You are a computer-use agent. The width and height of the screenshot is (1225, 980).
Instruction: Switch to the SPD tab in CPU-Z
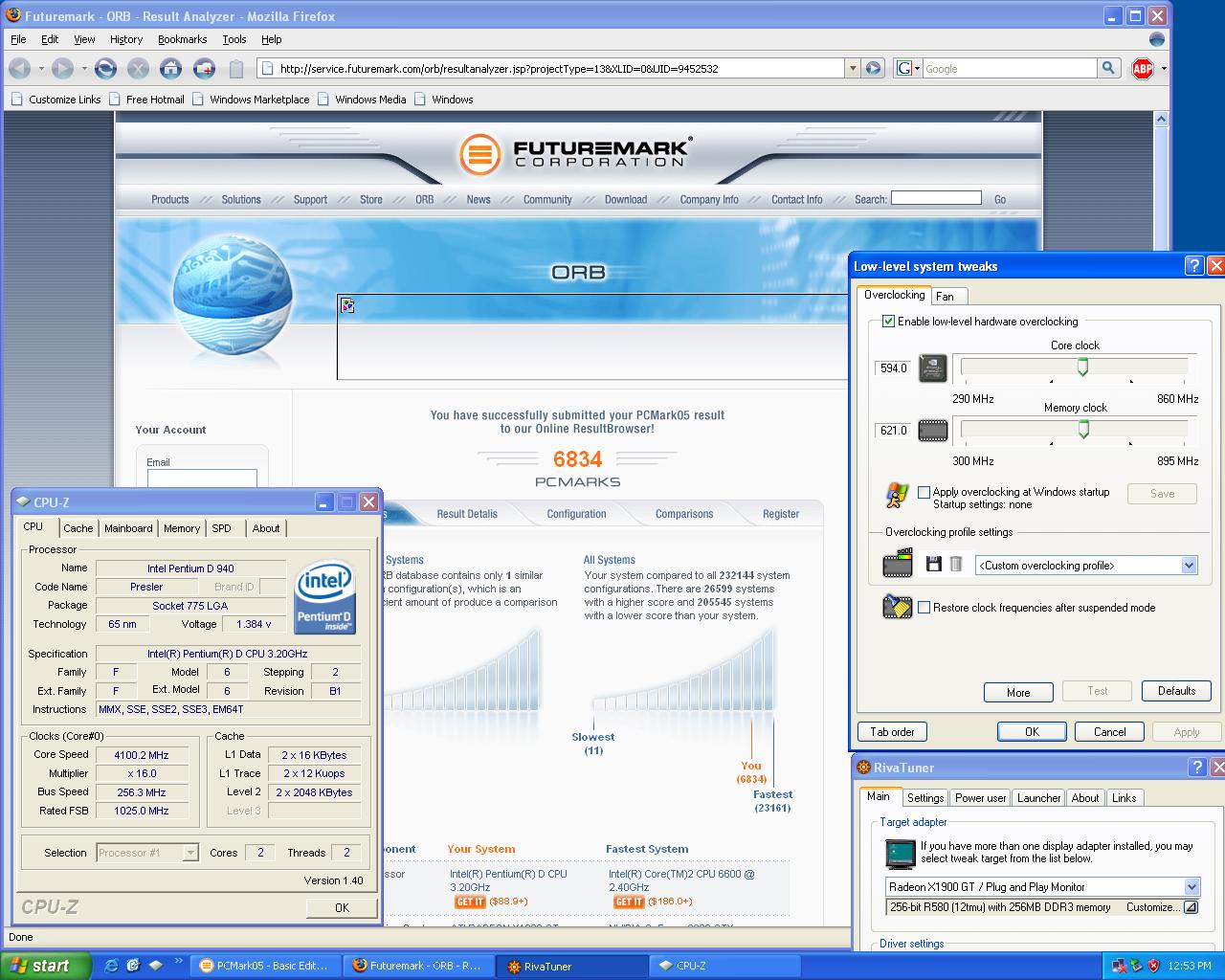[221, 528]
